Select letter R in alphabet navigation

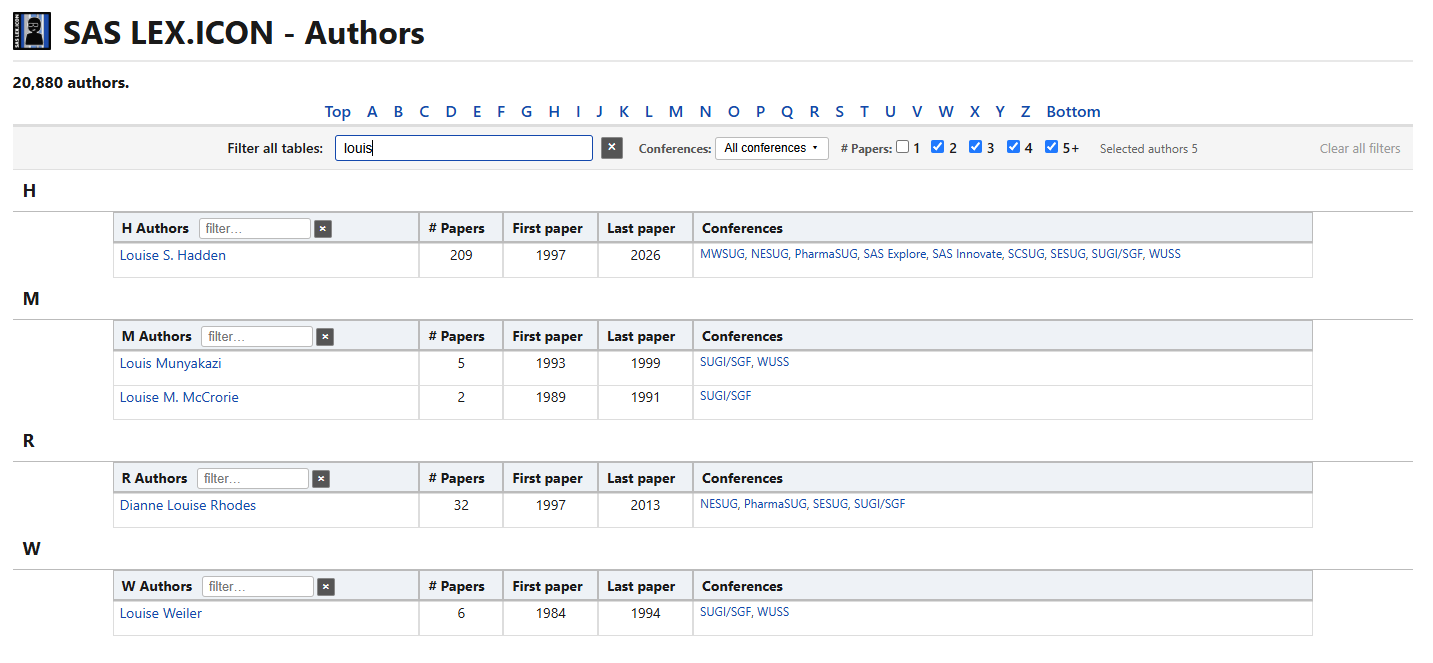814,112
